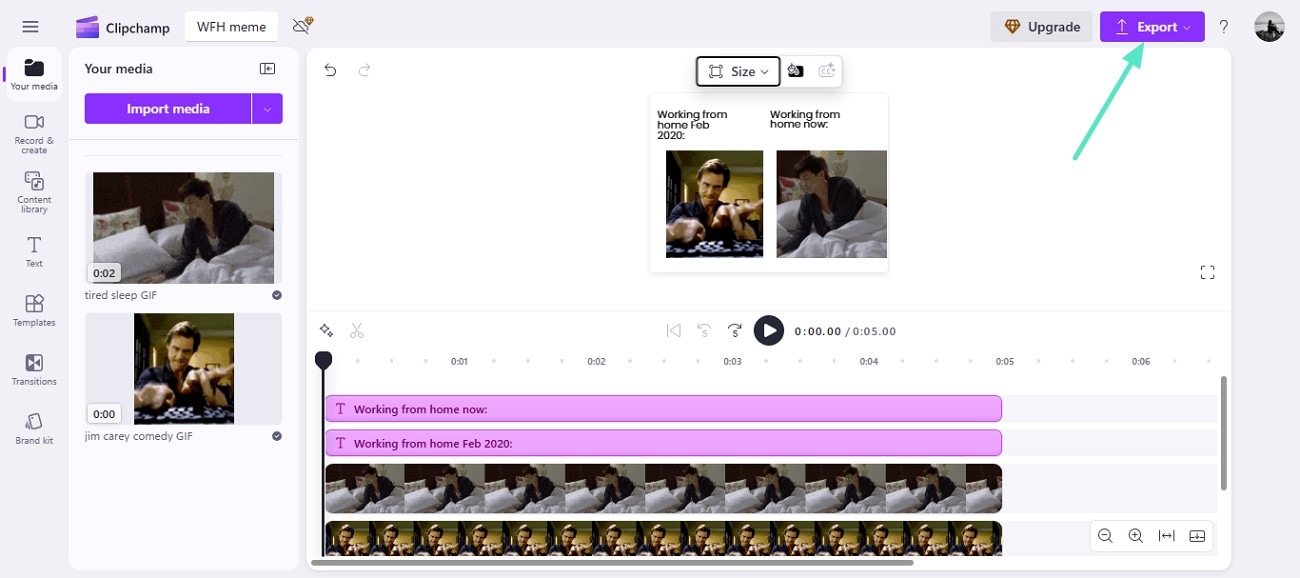This screenshot has width=1300, height=578.
Task: Open the Content library tab
Action: (34, 192)
